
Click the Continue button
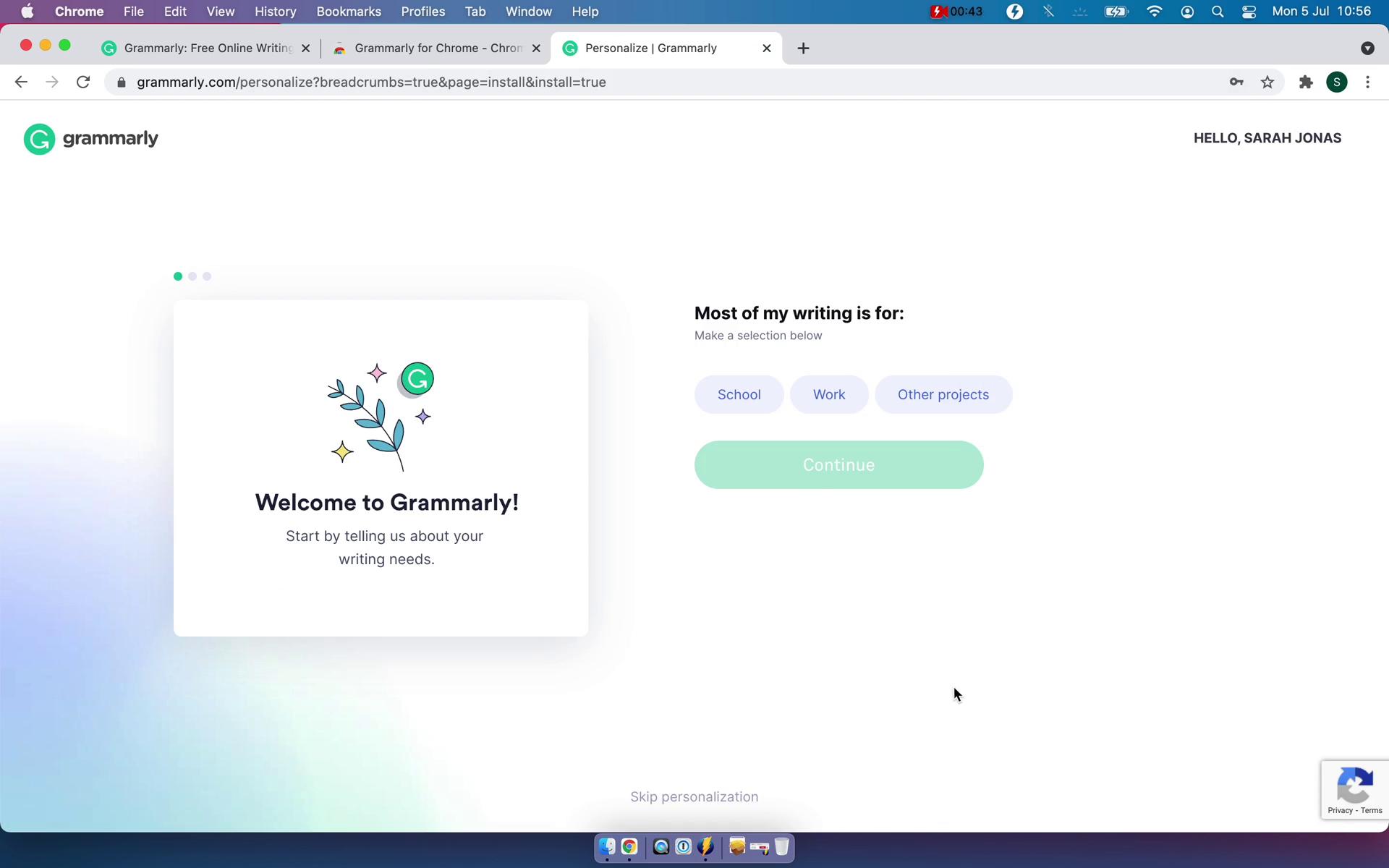click(x=838, y=464)
